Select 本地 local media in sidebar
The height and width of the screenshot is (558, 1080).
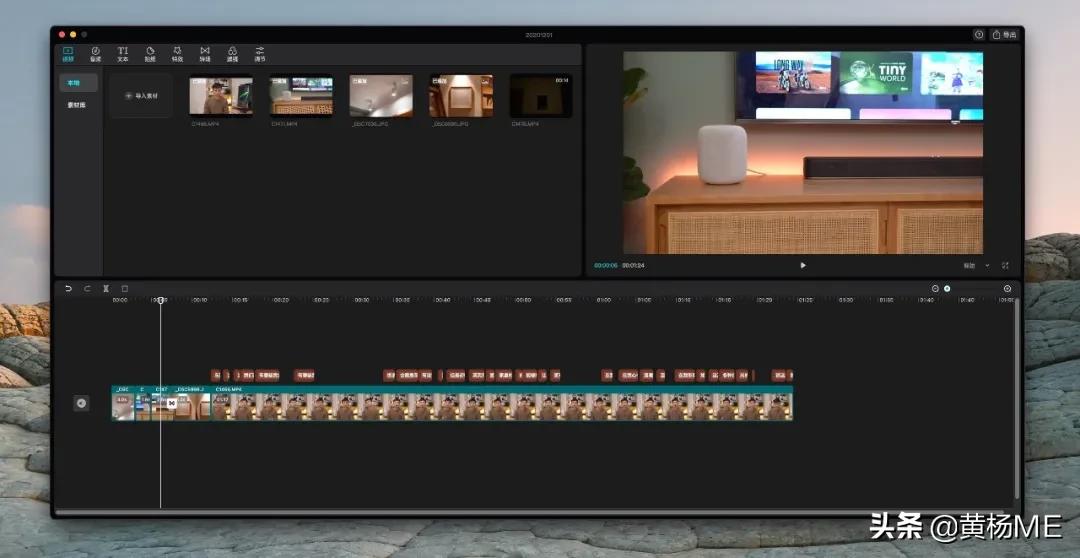(x=78, y=83)
